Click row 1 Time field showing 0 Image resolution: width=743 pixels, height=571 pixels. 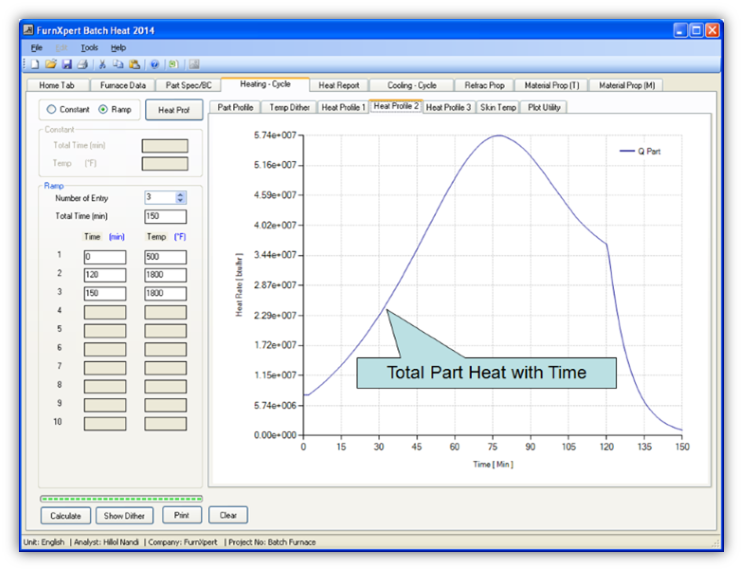click(x=105, y=257)
